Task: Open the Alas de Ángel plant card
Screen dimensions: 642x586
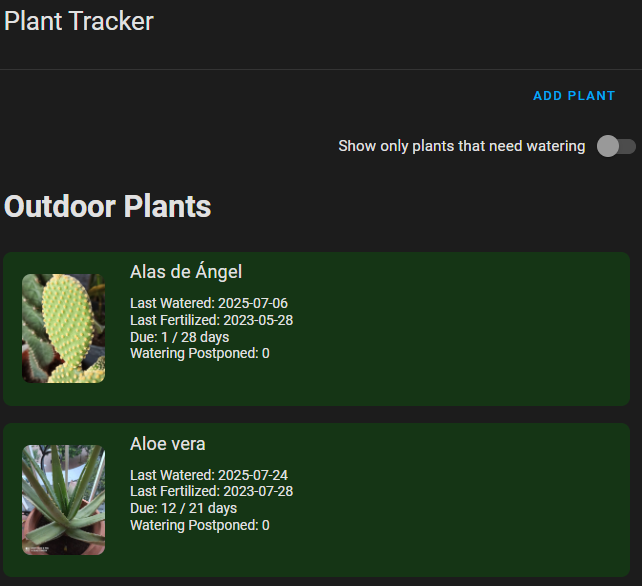Action: (x=450, y=330)
